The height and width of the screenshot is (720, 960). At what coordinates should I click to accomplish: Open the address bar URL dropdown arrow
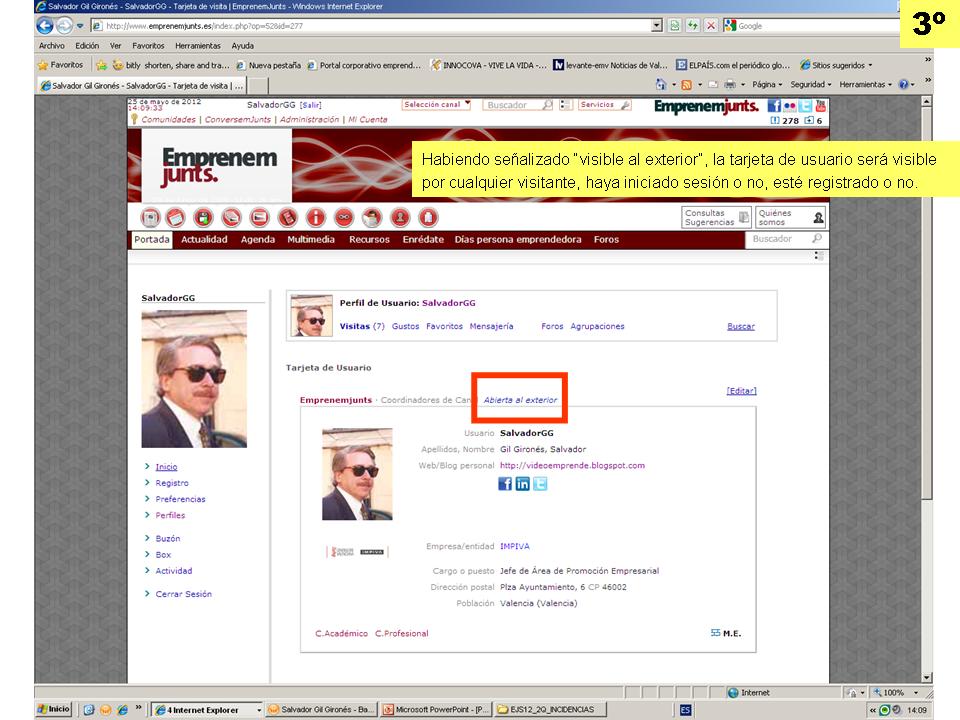(x=656, y=25)
